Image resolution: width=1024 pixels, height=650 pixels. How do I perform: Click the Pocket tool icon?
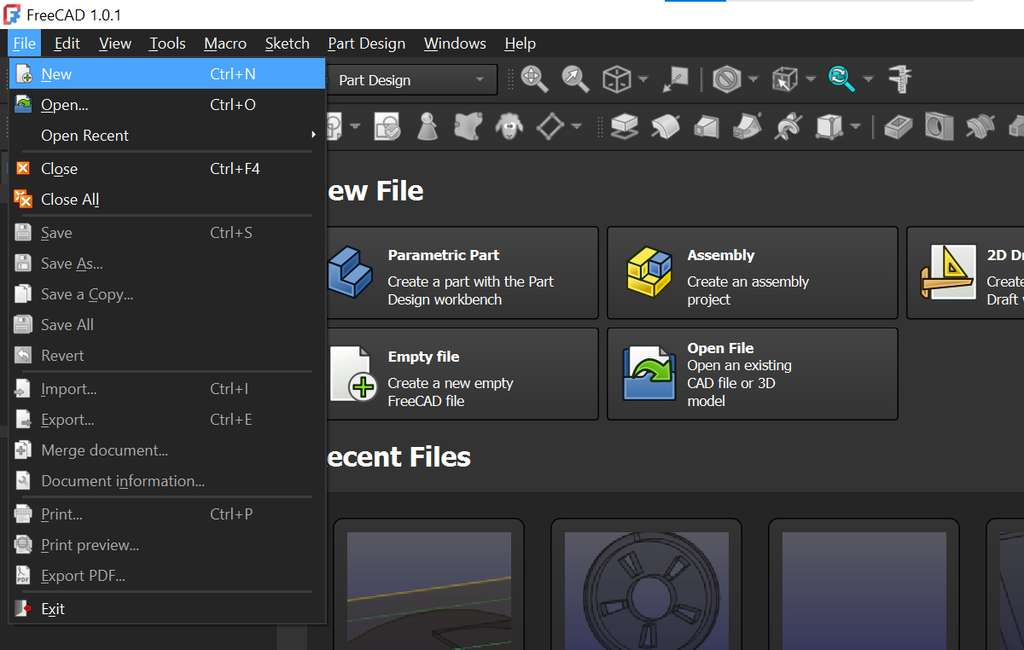[898, 126]
